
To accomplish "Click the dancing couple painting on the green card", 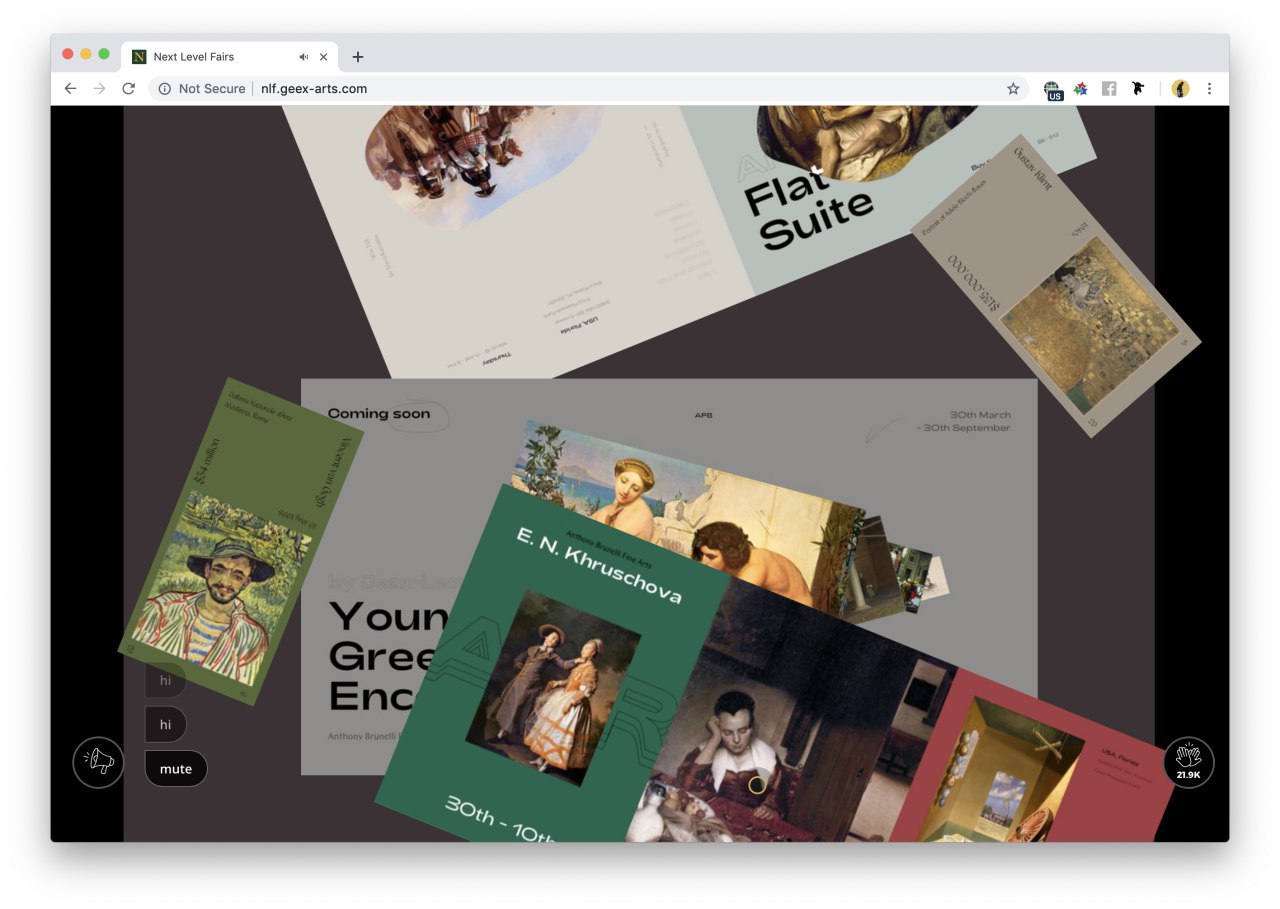I will (553, 686).
